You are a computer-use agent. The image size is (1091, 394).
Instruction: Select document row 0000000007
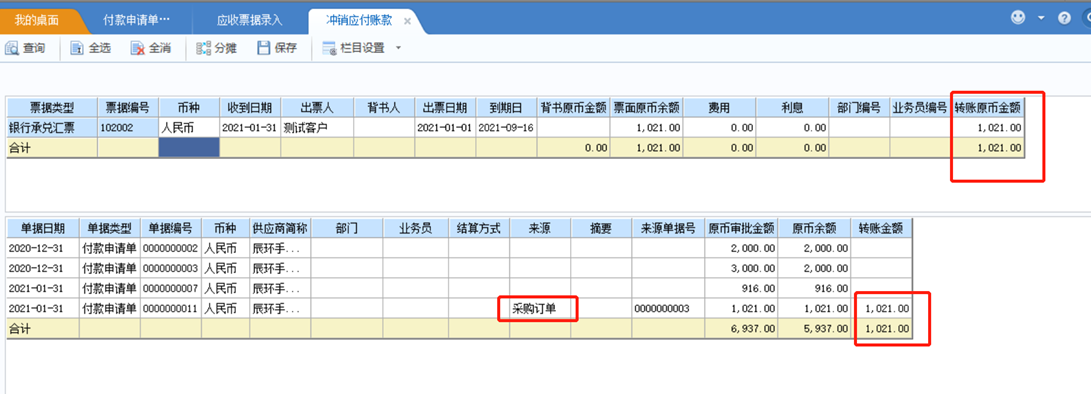459,288
